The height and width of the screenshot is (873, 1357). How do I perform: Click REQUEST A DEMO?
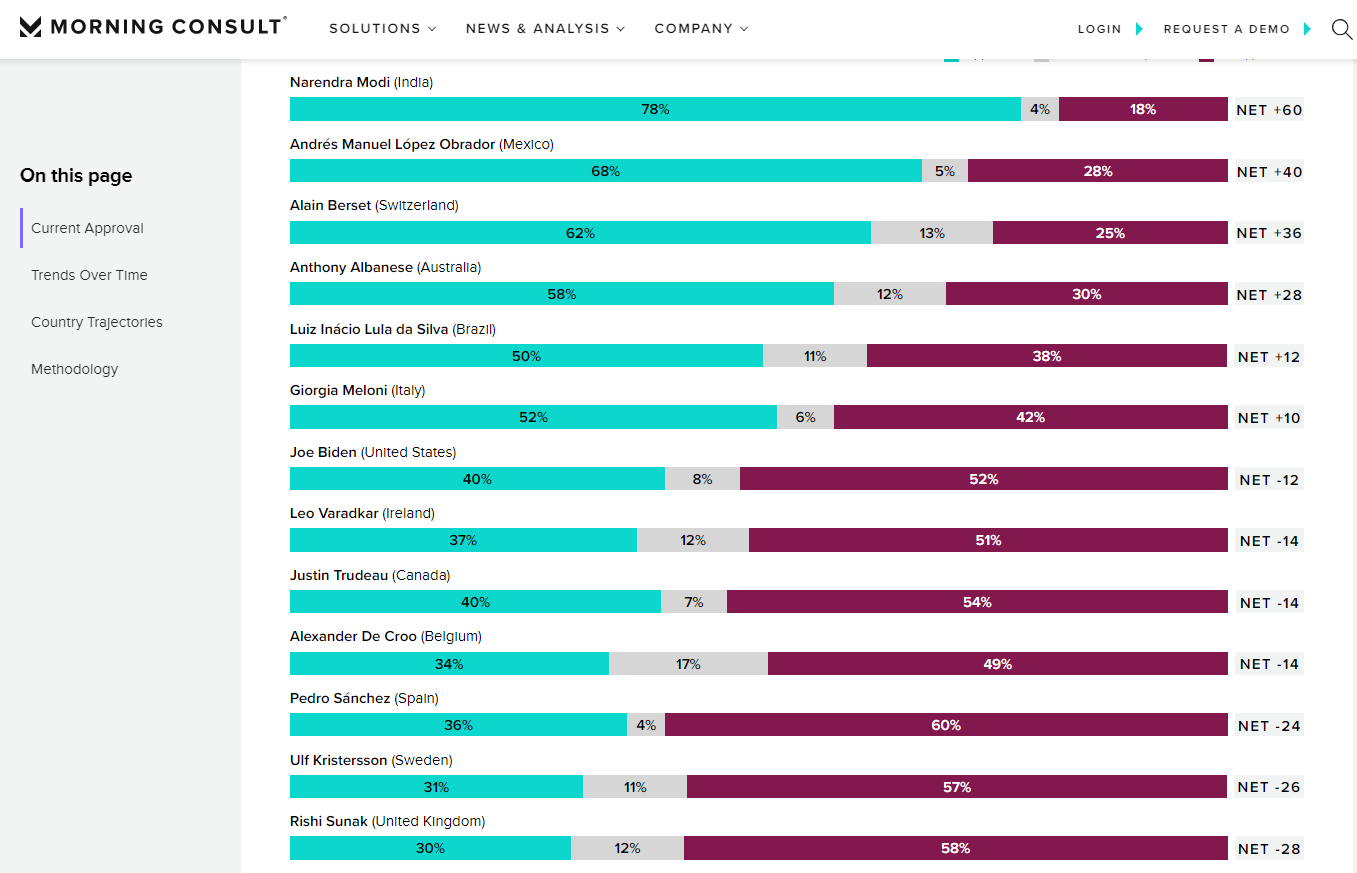(x=1228, y=29)
